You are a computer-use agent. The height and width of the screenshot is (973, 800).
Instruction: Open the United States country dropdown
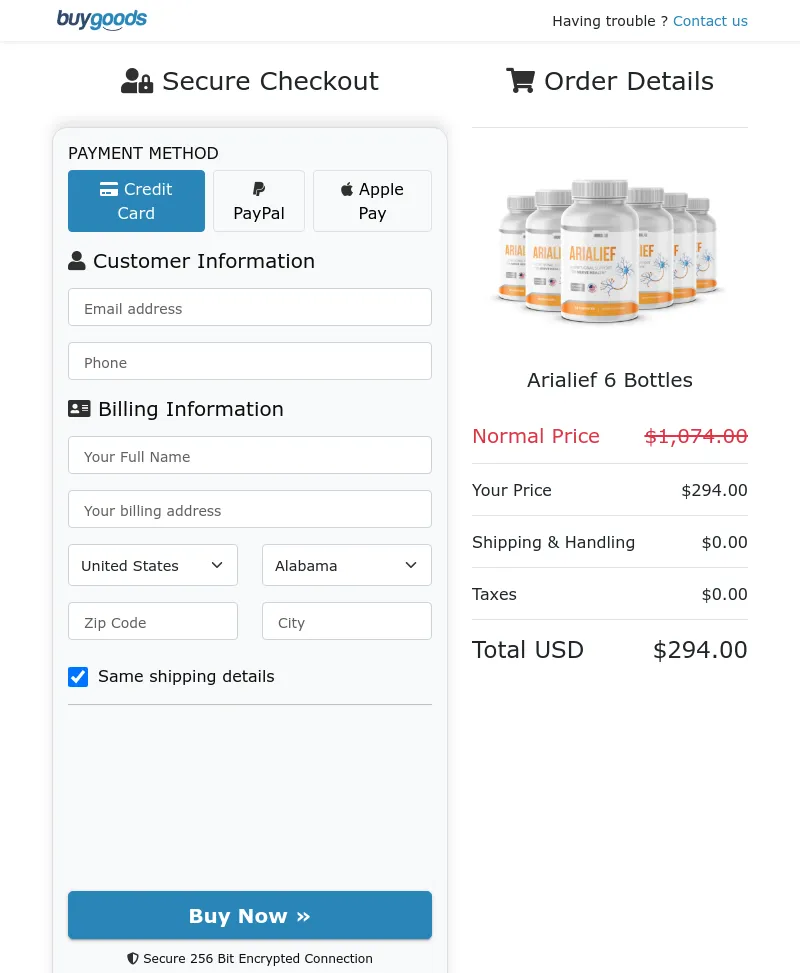pyautogui.click(x=152, y=565)
